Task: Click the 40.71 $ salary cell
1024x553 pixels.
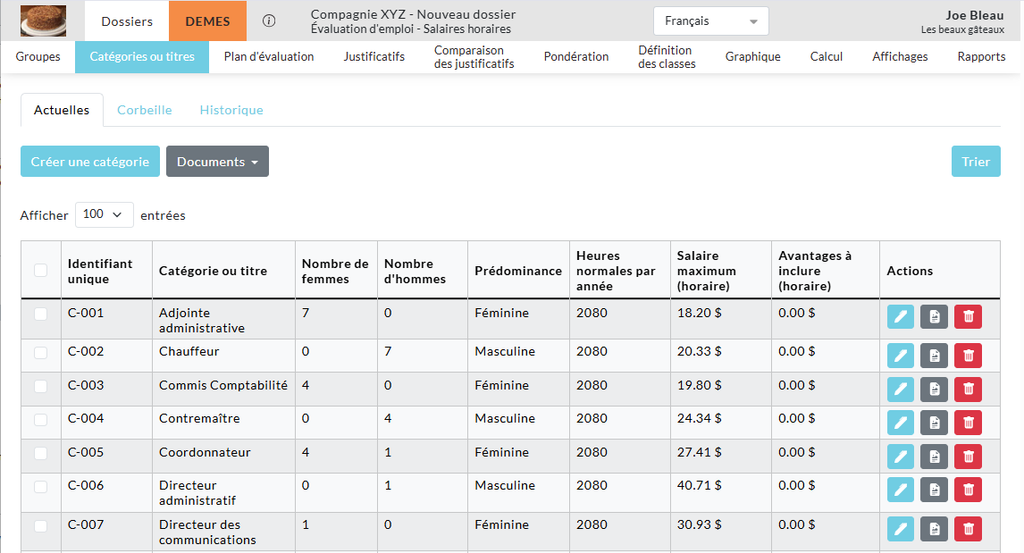Action: [720, 492]
